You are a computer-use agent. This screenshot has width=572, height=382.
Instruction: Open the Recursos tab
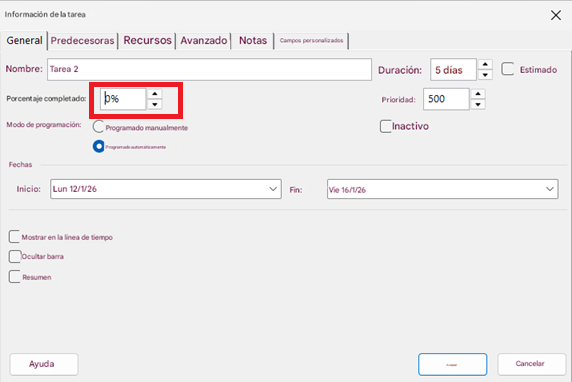147,40
